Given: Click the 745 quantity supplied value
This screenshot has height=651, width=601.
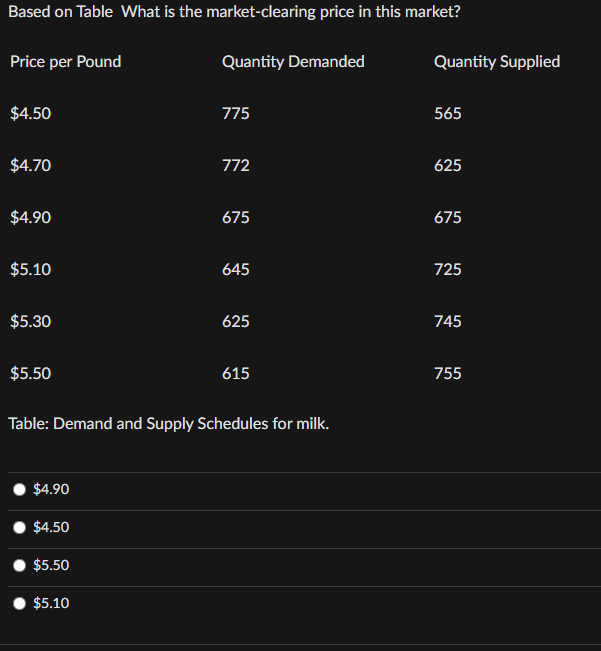Looking at the screenshot, I should (x=448, y=322).
